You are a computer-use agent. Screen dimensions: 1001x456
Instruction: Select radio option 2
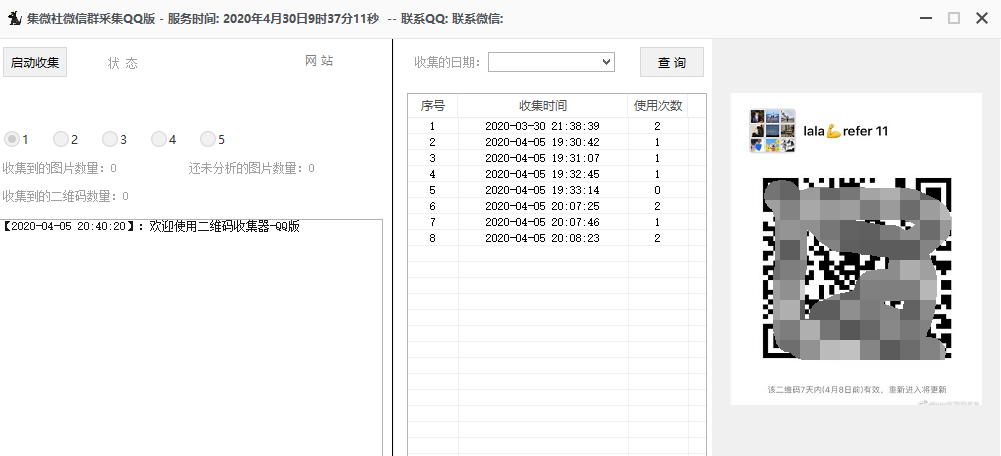pos(66,139)
